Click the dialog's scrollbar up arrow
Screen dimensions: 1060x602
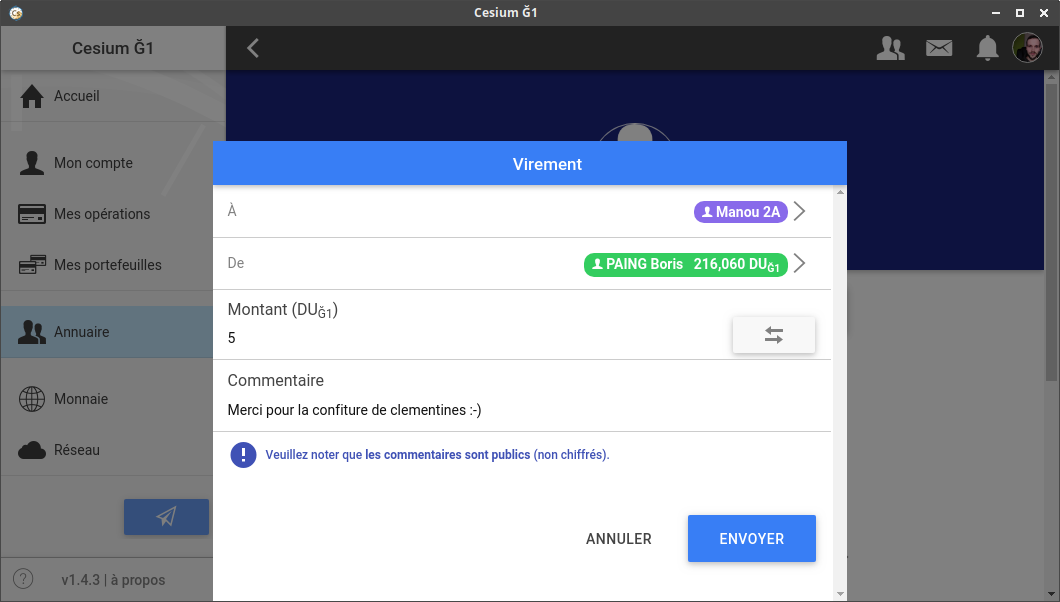pyautogui.click(x=840, y=193)
